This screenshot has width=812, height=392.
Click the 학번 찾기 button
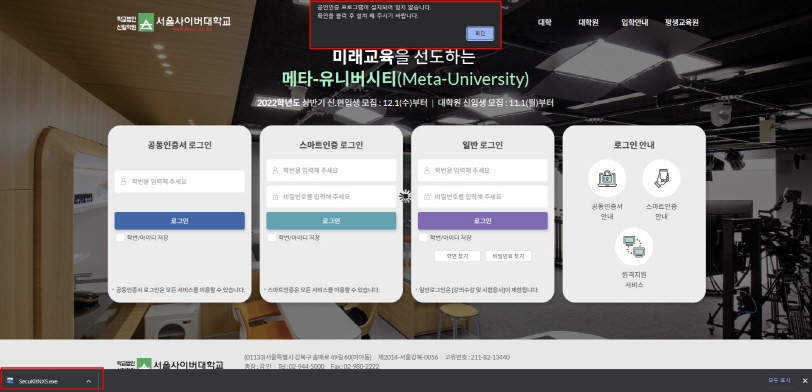tap(457, 256)
